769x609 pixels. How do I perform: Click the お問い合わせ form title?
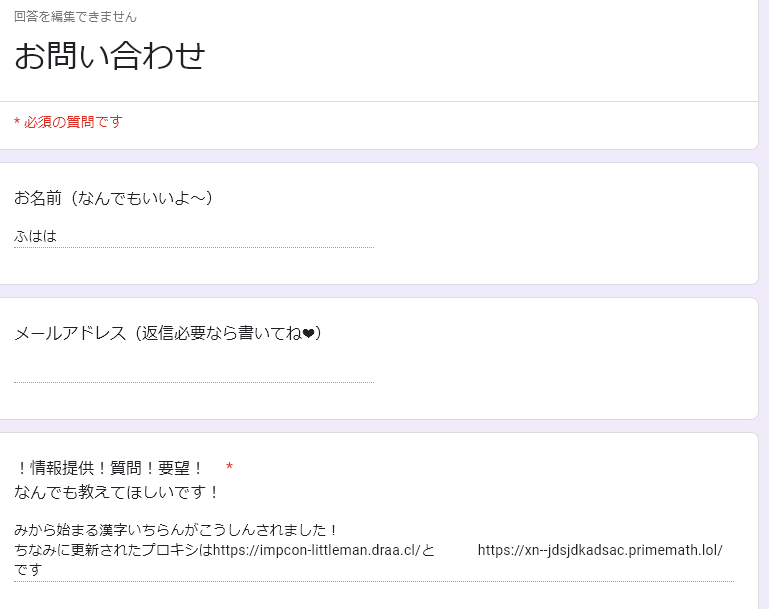pos(109,55)
